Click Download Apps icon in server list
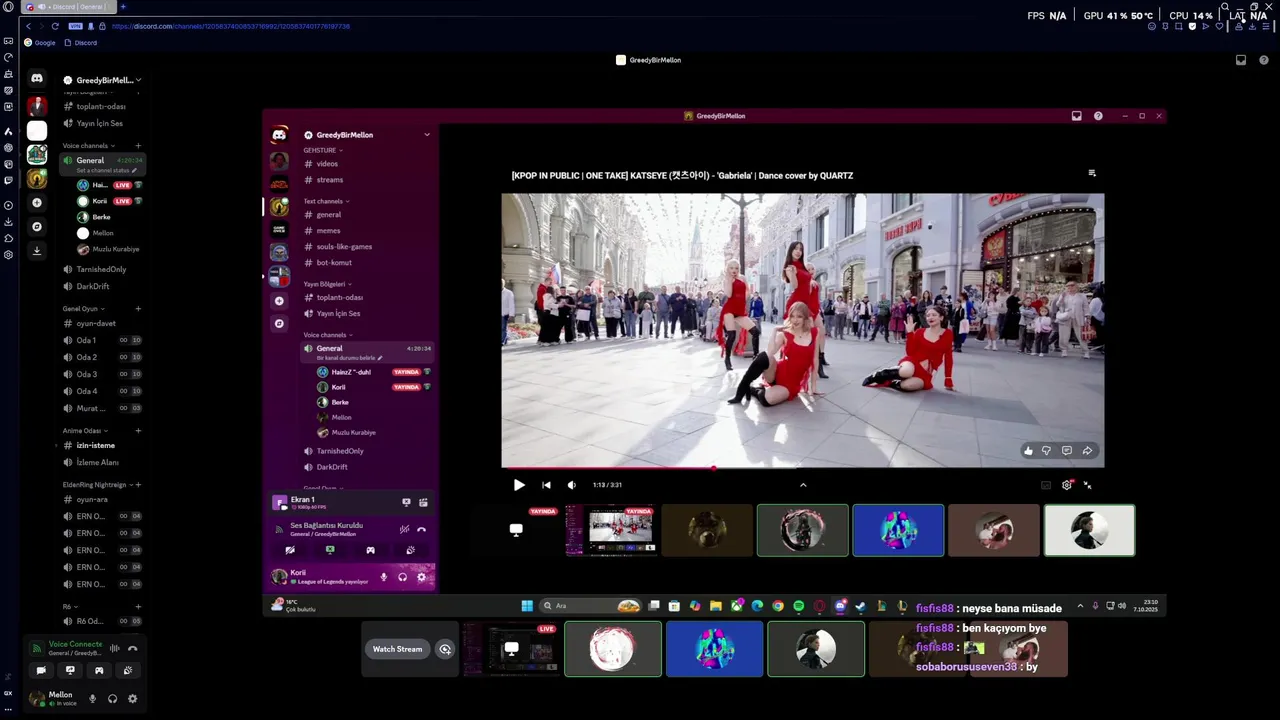The width and height of the screenshot is (1280, 720). click(37, 251)
